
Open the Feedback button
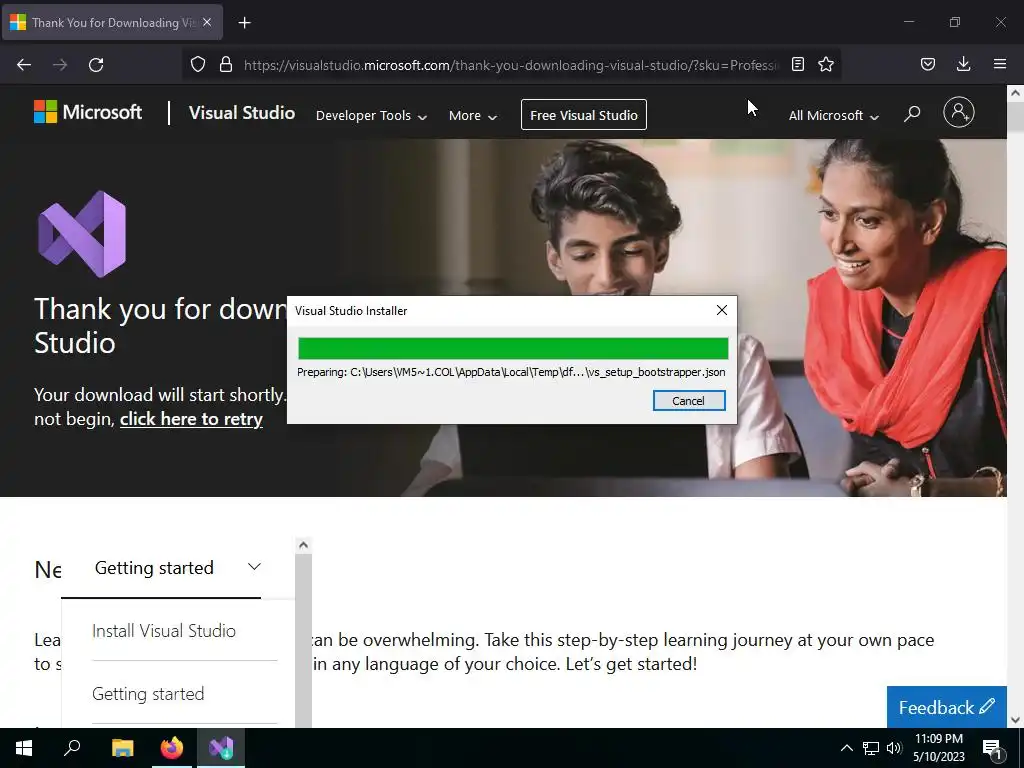point(946,707)
